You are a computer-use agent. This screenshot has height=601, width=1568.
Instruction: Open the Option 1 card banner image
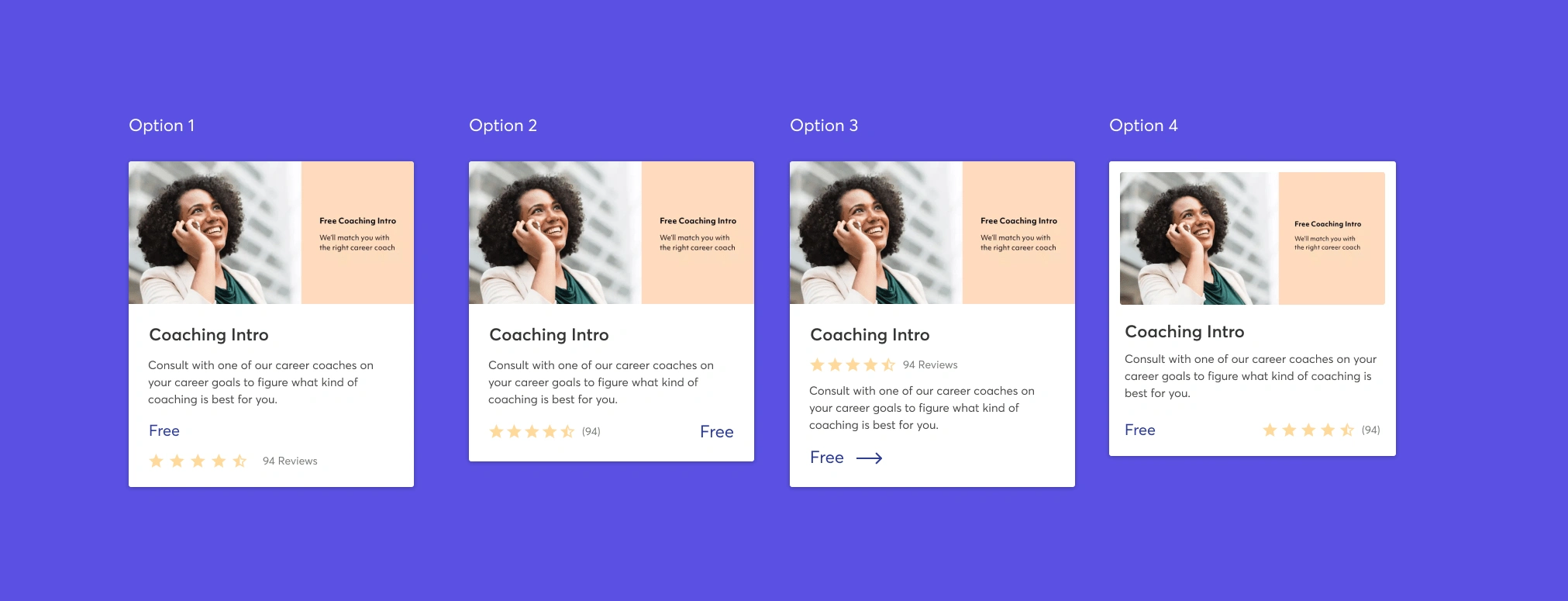coord(271,233)
